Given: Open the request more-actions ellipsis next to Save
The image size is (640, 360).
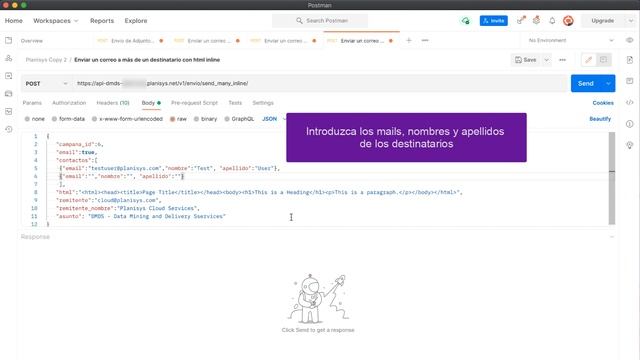Looking at the screenshot, I should click(562, 60).
